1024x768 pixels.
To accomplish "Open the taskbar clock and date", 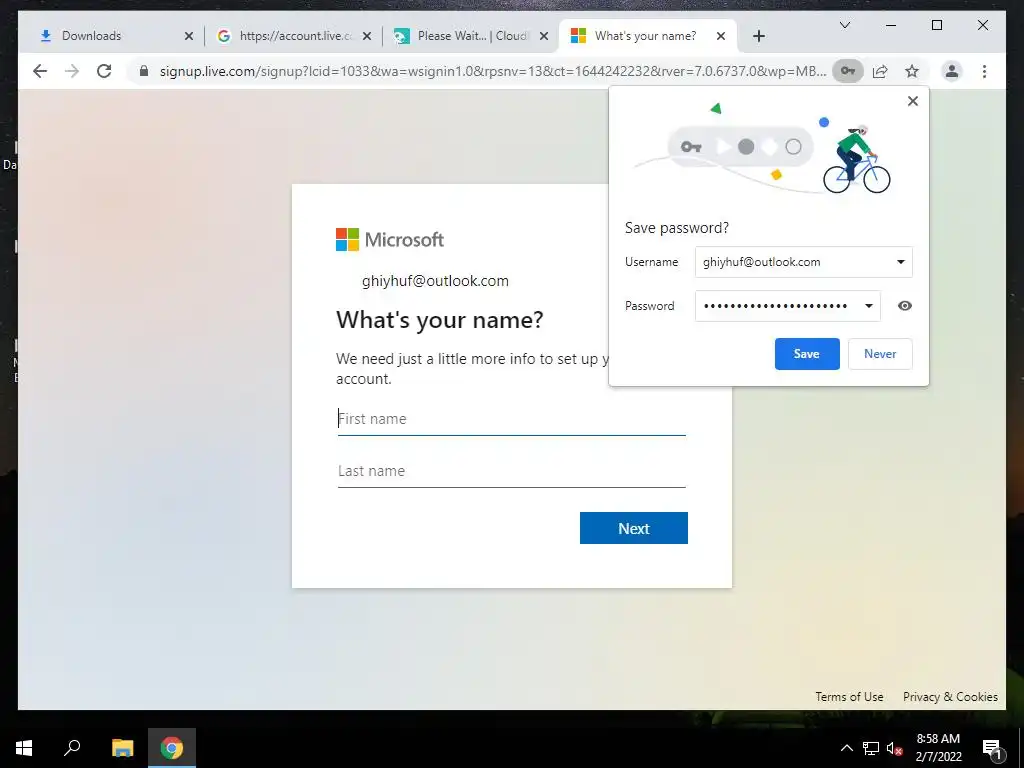I will 938,748.
